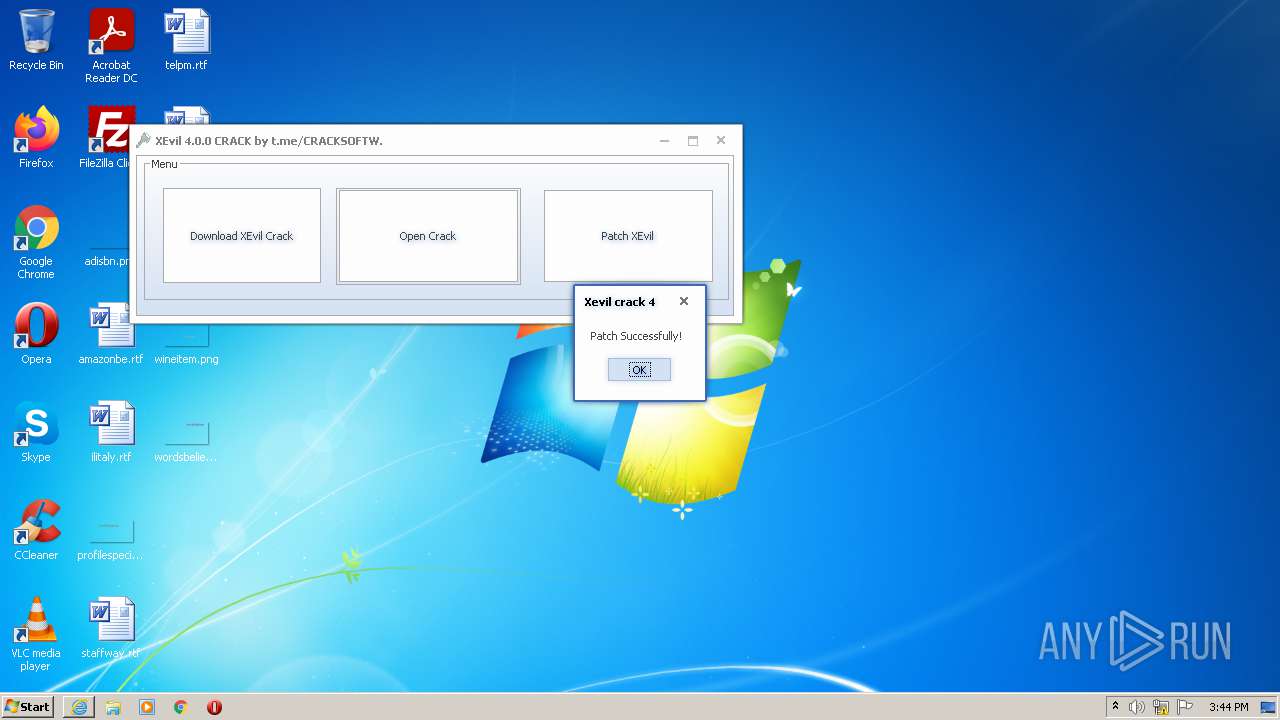Select the llitaly.rtf desktop file
This screenshot has width=1280, height=720.
(111, 432)
